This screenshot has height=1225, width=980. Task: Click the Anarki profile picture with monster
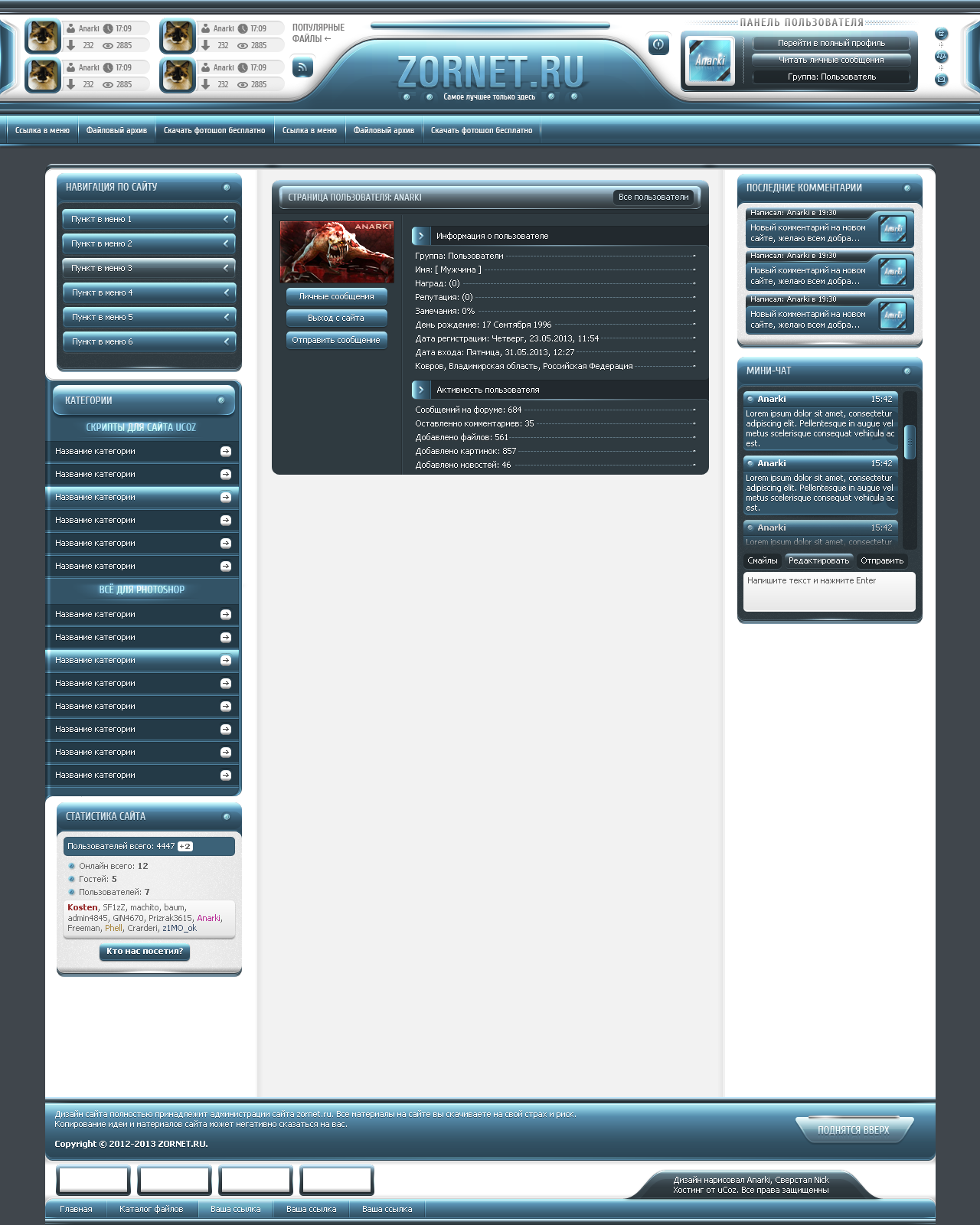coord(337,252)
